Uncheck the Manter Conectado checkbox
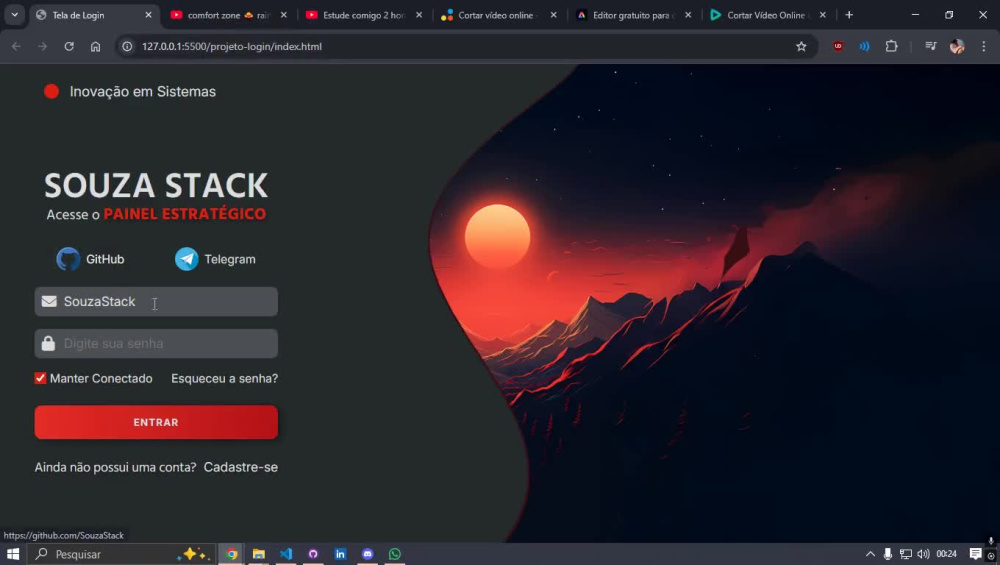Screen dimensions: 1000x565 pyautogui.click(x=40, y=378)
